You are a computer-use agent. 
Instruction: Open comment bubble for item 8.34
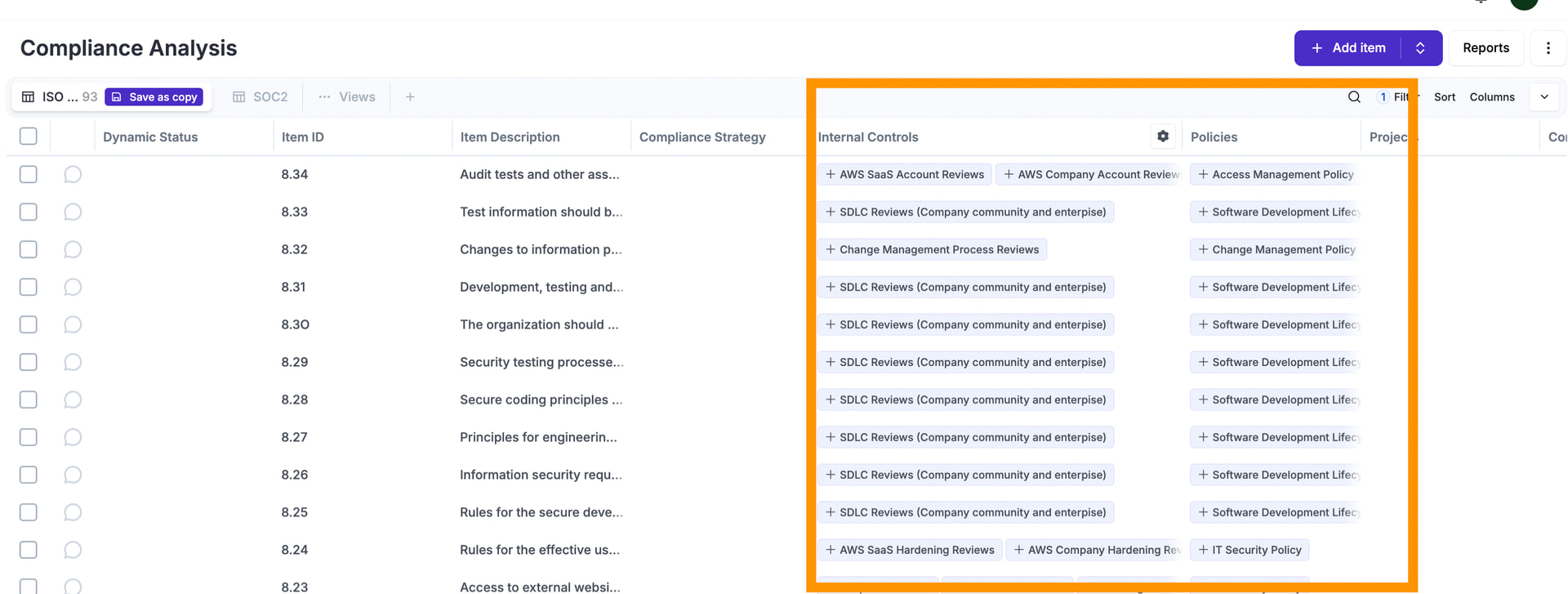[x=73, y=174]
